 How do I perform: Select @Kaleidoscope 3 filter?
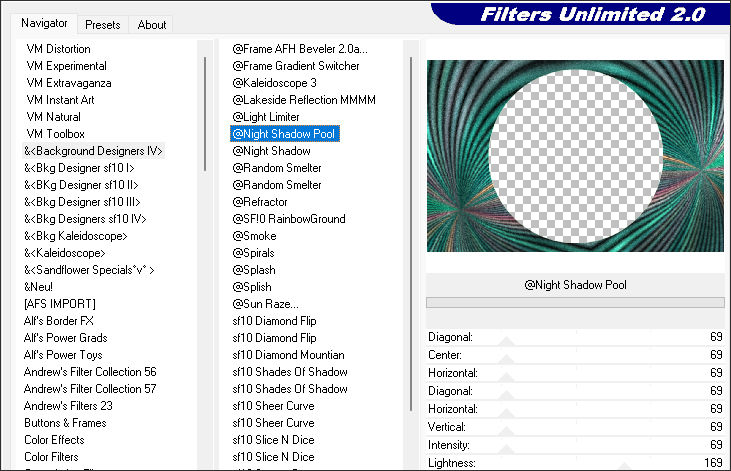coord(274,83)
